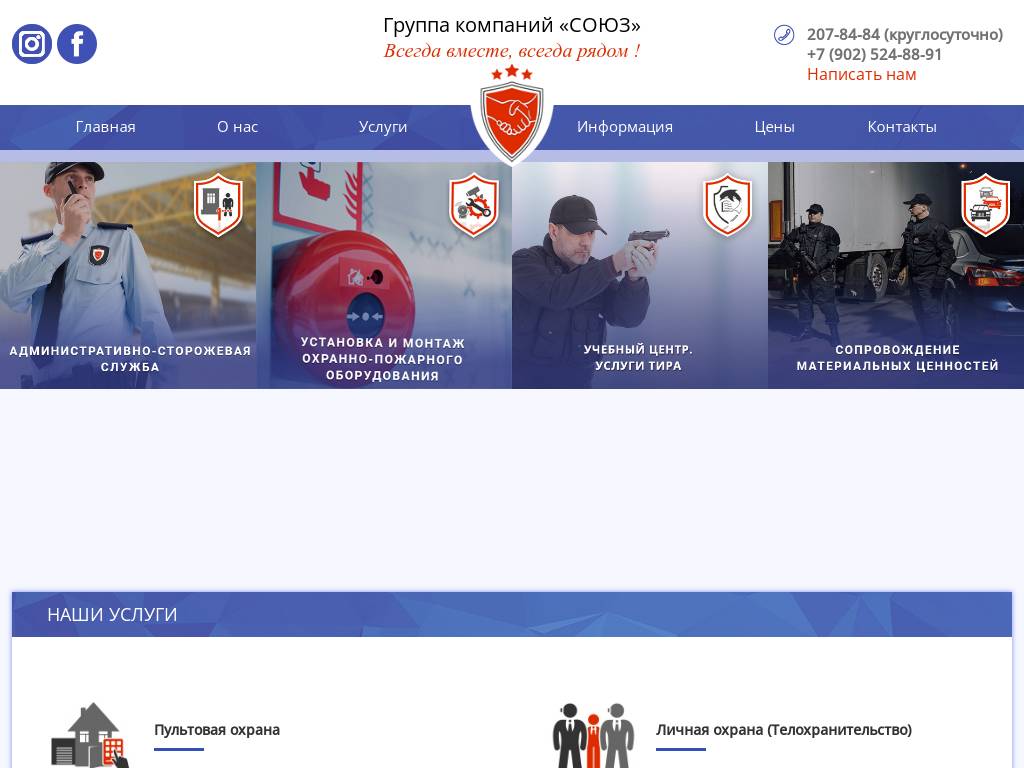Viewport: 1024px width, 768px height.
Task: Click the phone handset icon near the numbers
Action: (783, 35)
